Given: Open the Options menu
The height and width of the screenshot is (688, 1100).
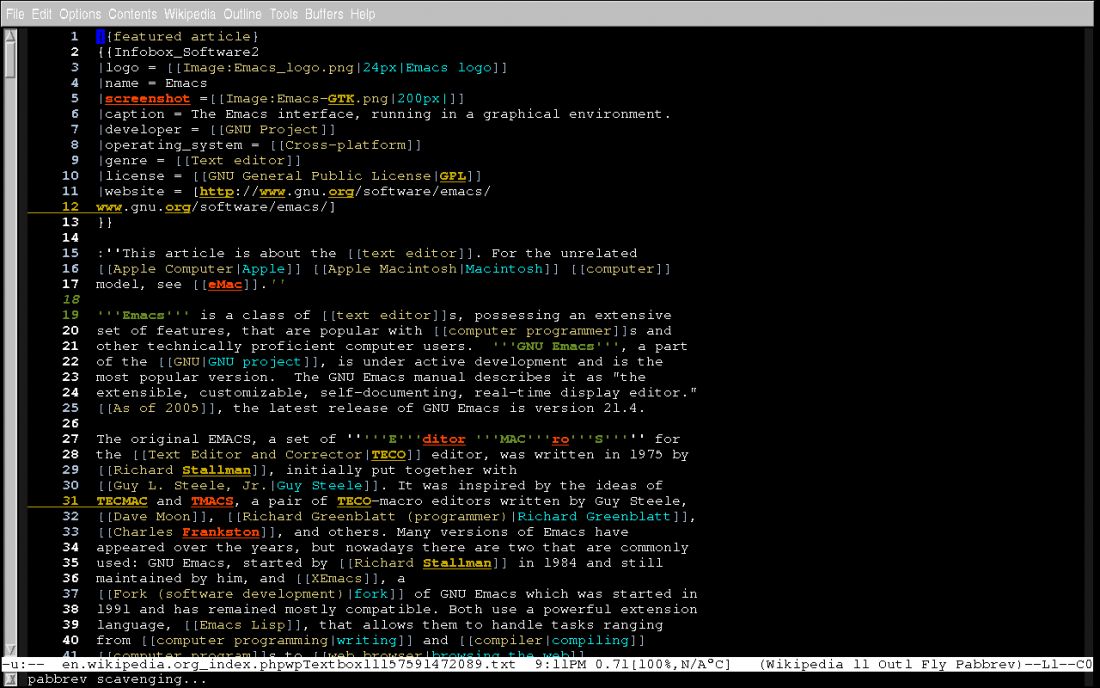Looking at the screenshot, I should [80, 13].
